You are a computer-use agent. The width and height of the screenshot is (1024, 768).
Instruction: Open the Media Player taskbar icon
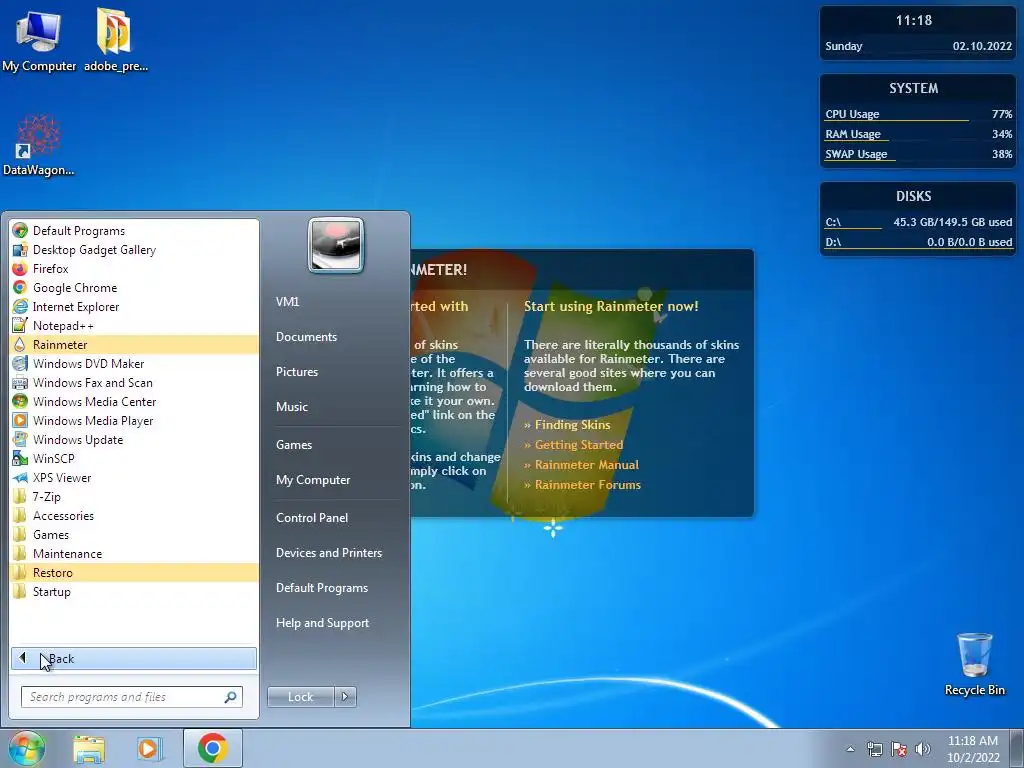(149, 749)
